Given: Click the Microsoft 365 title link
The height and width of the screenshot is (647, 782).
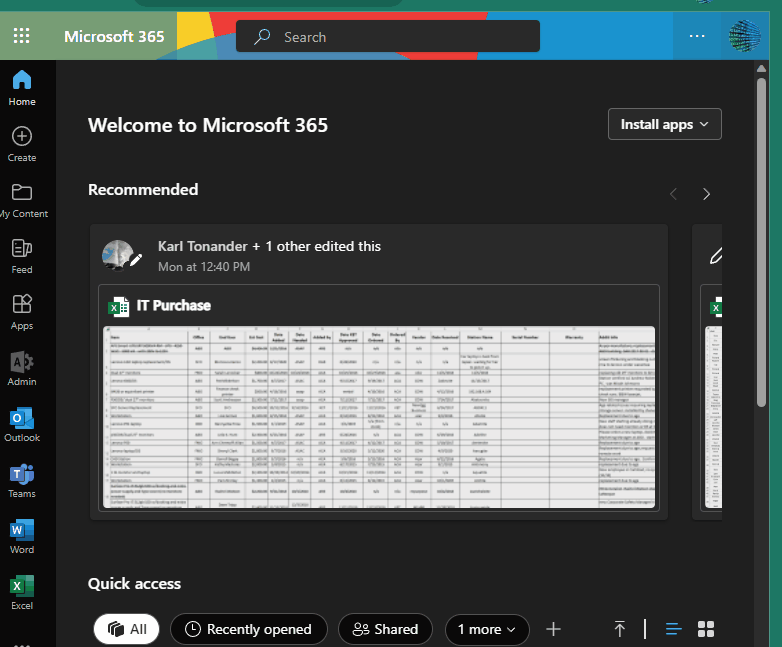Looking at the screenshot, I should (114, 36).
